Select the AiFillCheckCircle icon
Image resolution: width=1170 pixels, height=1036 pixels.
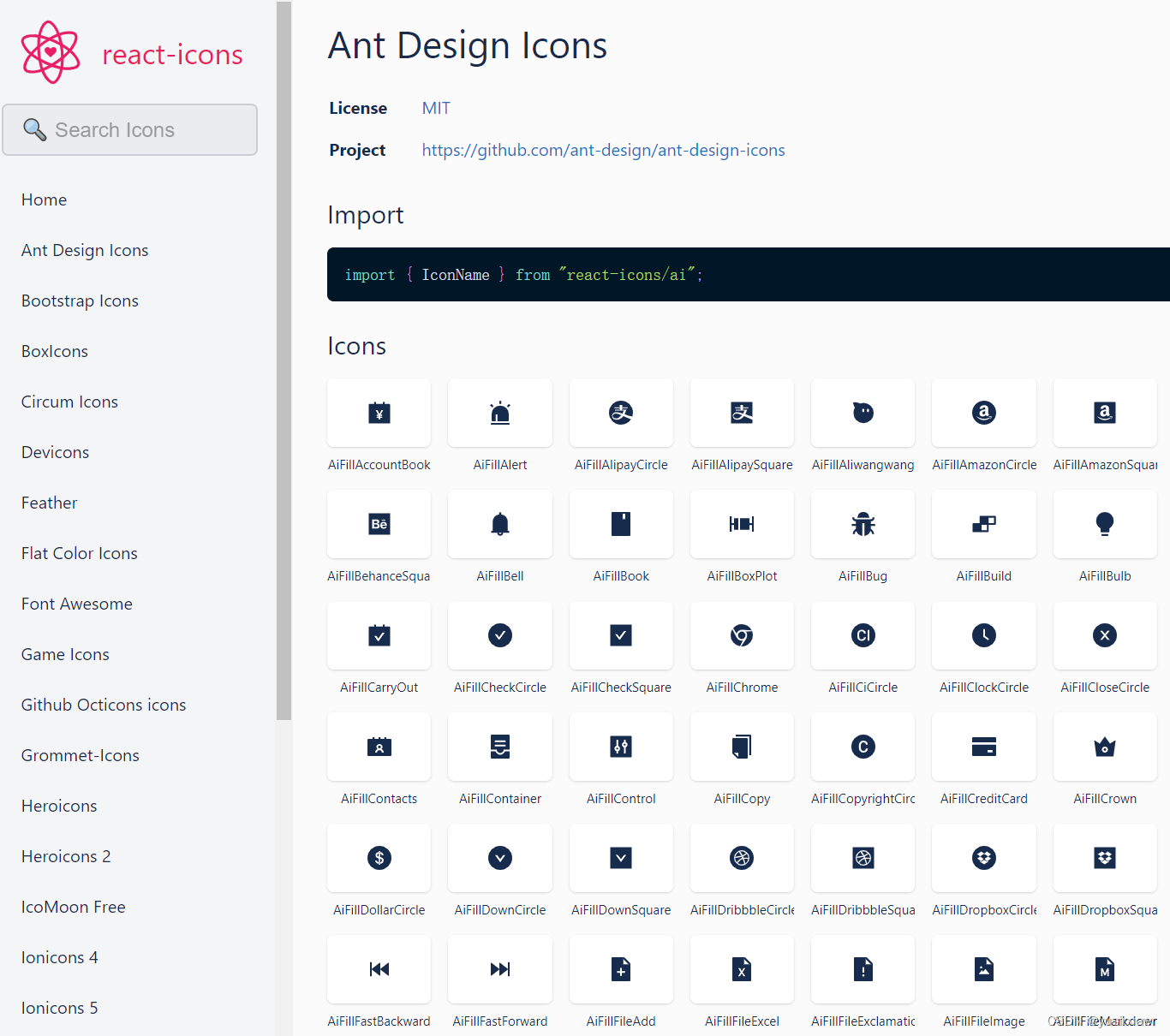(x=500, y=635)
